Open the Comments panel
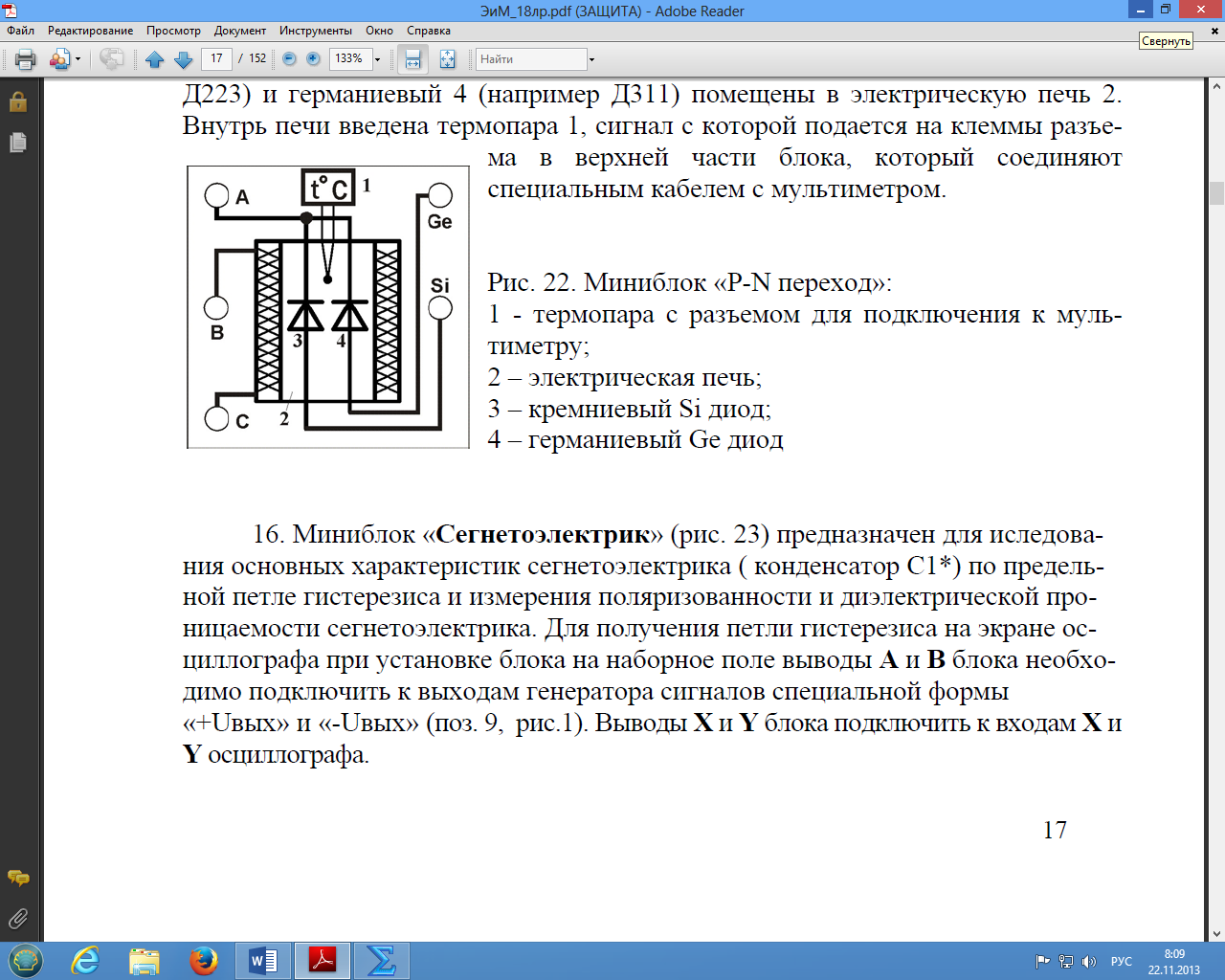 18,878
